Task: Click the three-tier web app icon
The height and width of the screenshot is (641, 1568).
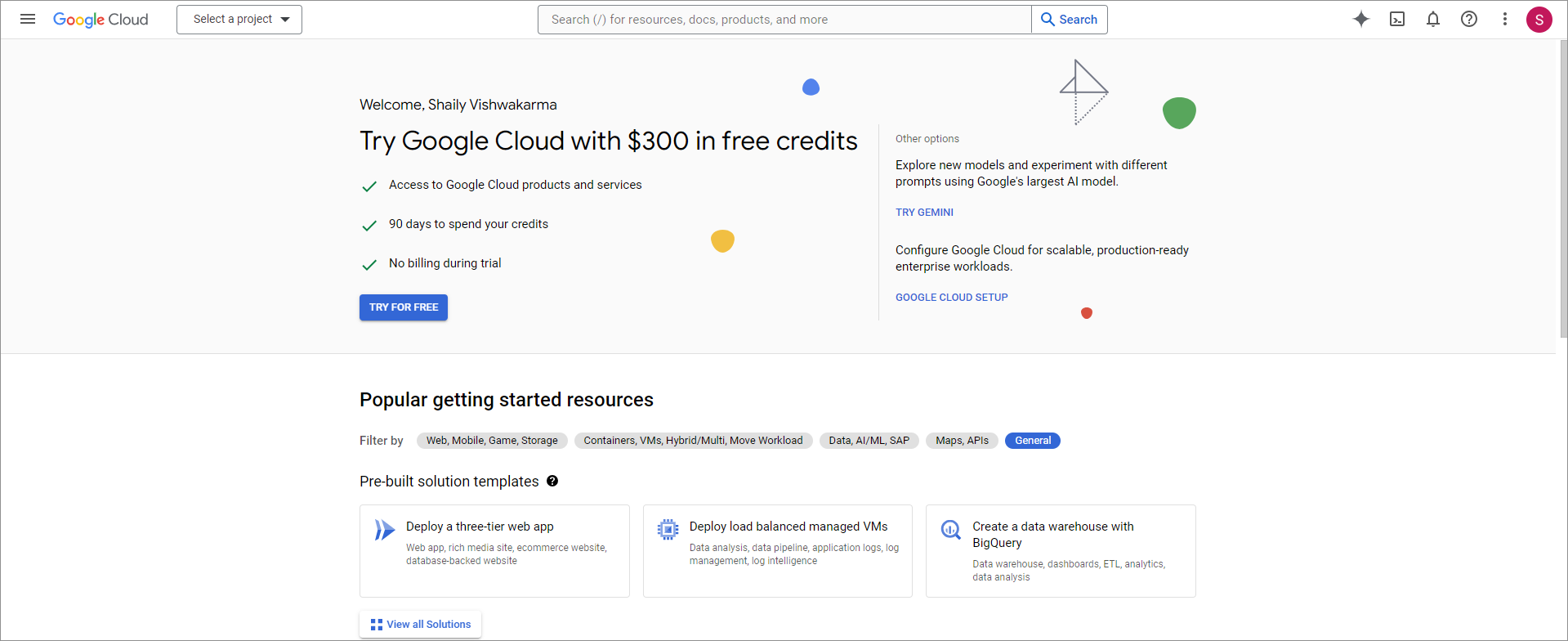Action: point(384,530)
